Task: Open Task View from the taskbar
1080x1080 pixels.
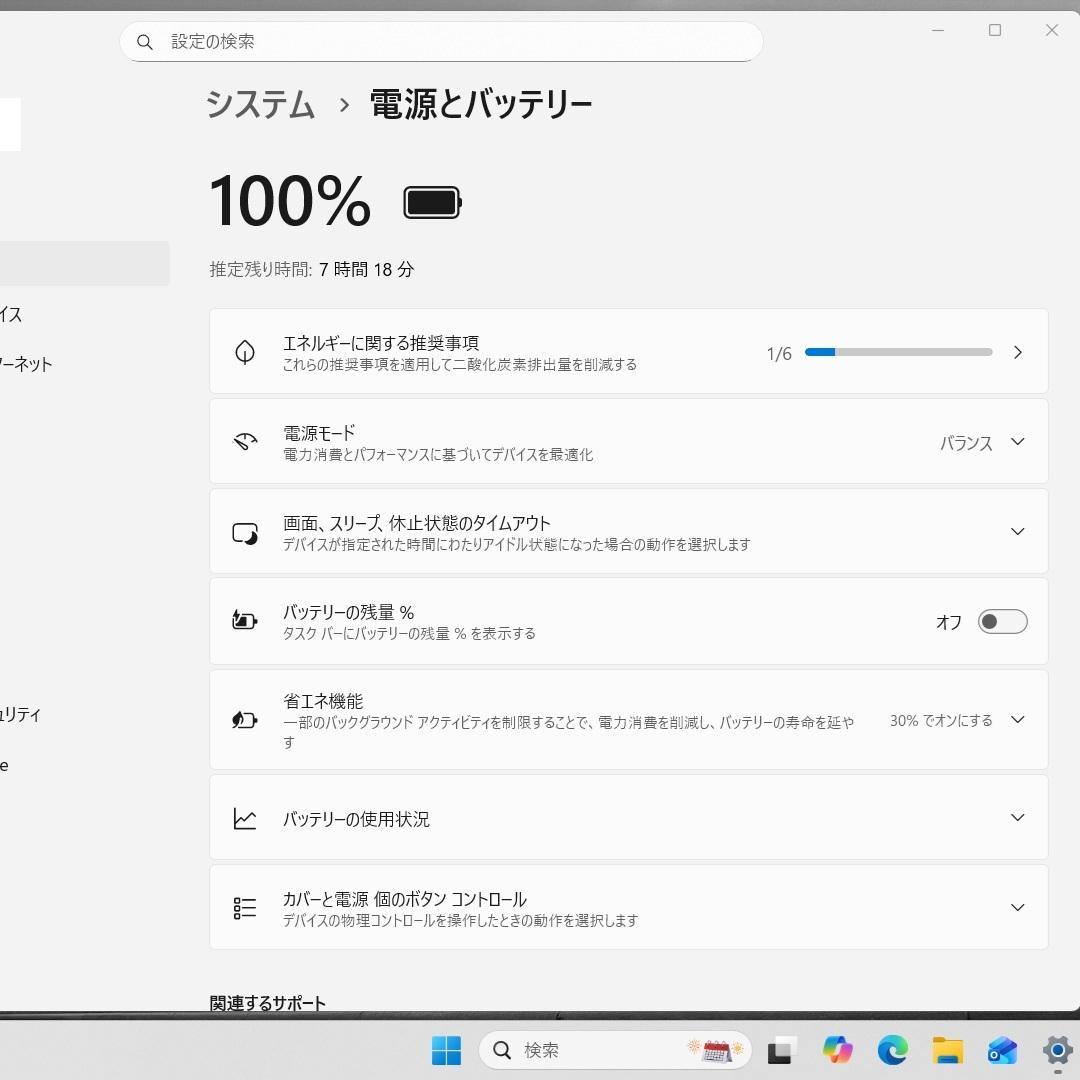Action: pos(780,1051)
